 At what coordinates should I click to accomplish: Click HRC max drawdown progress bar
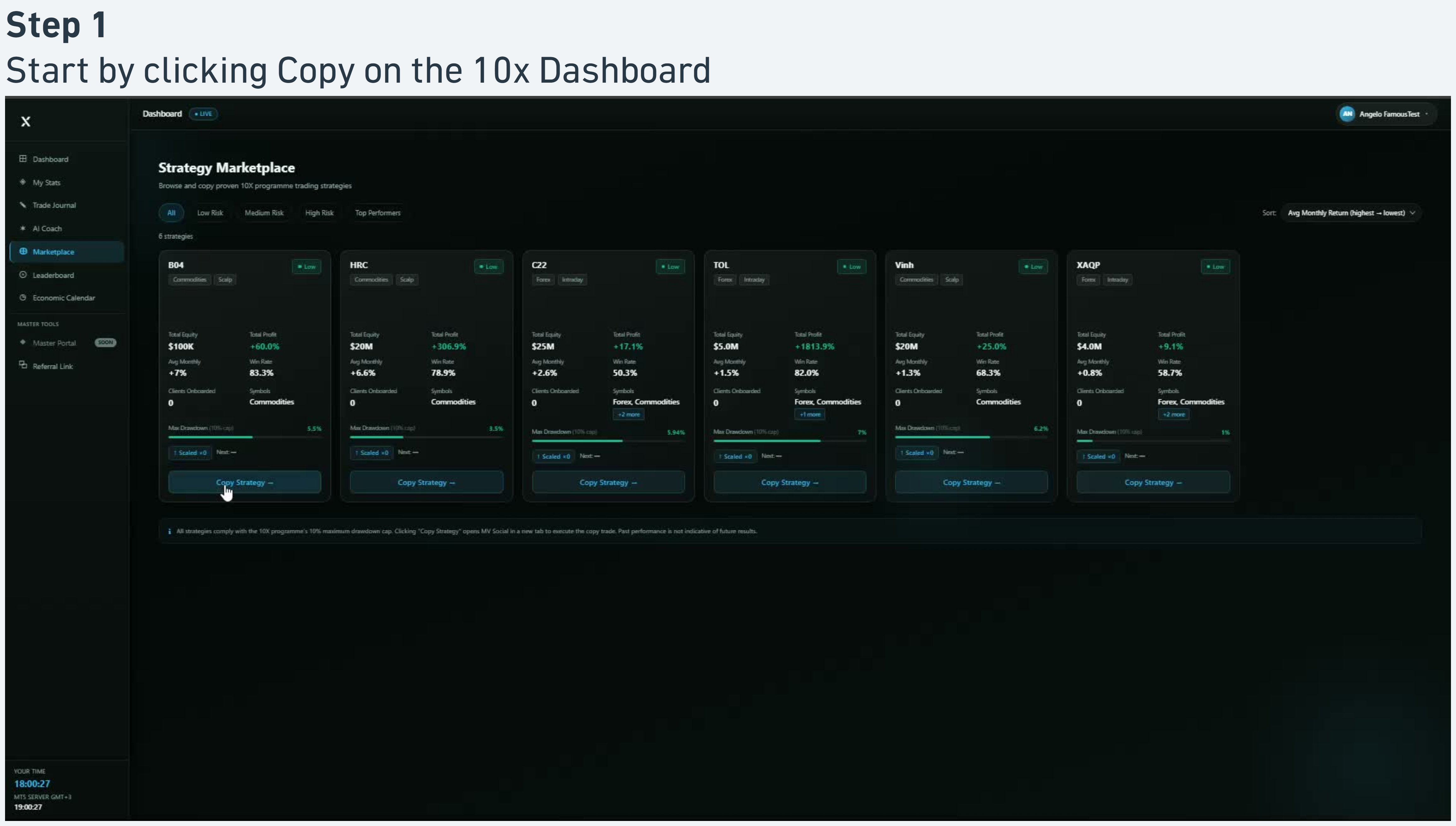pyautogui.click(x=426, y=437)
